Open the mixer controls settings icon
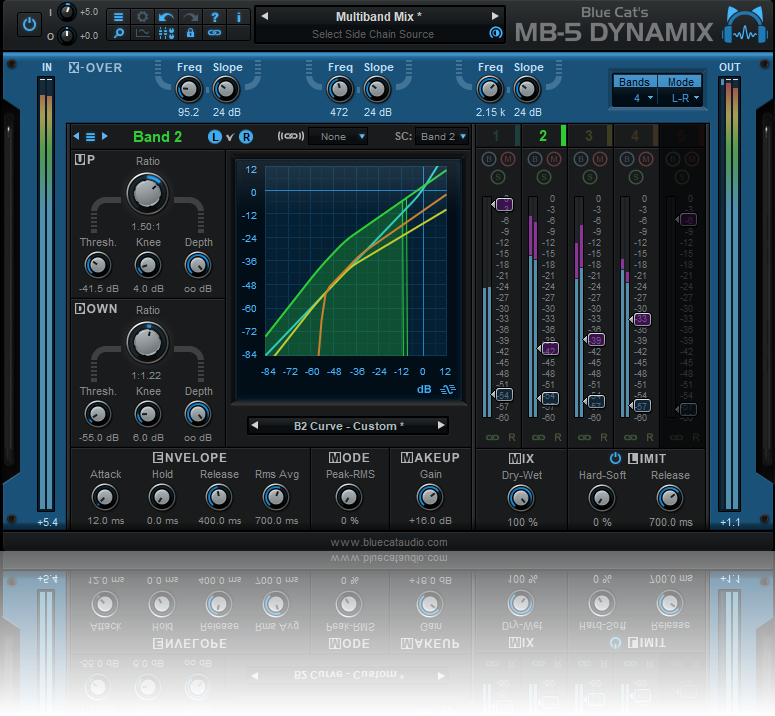 coord(166,33)
